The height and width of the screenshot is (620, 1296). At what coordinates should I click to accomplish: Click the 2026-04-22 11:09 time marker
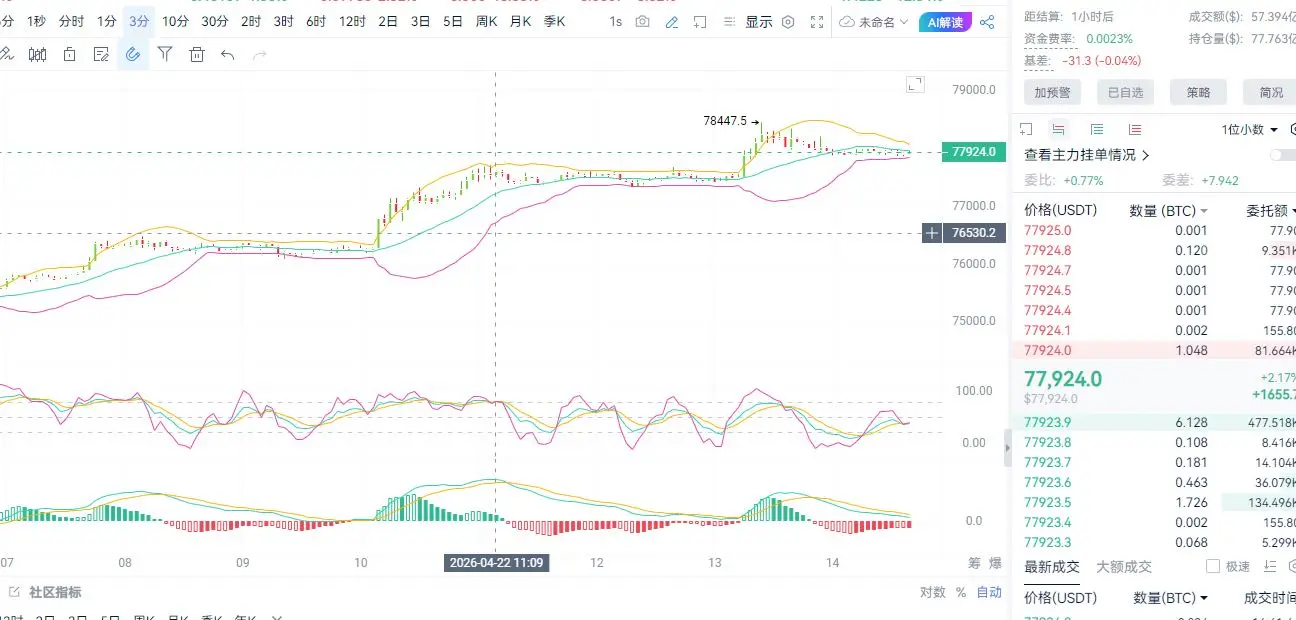point(496,563)
